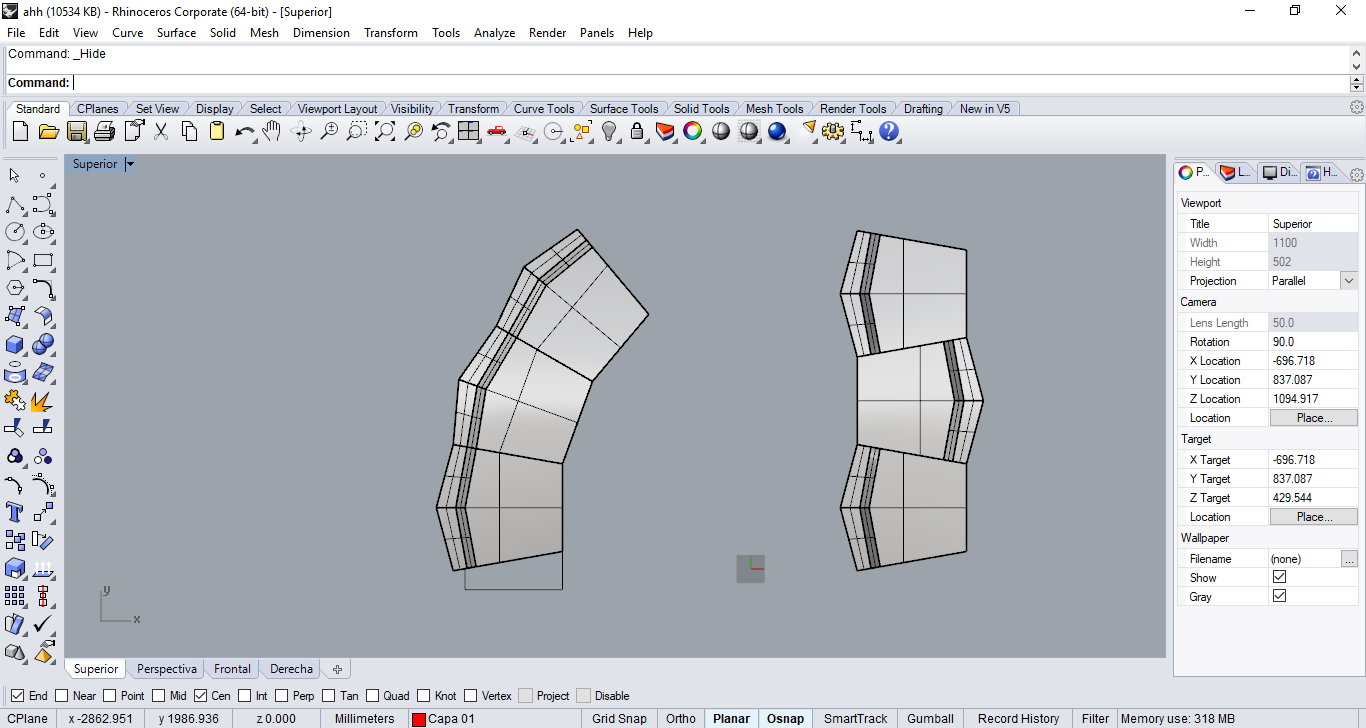
Task: Open the properties panel gear options menu
Action: (x=1357, y=175)
